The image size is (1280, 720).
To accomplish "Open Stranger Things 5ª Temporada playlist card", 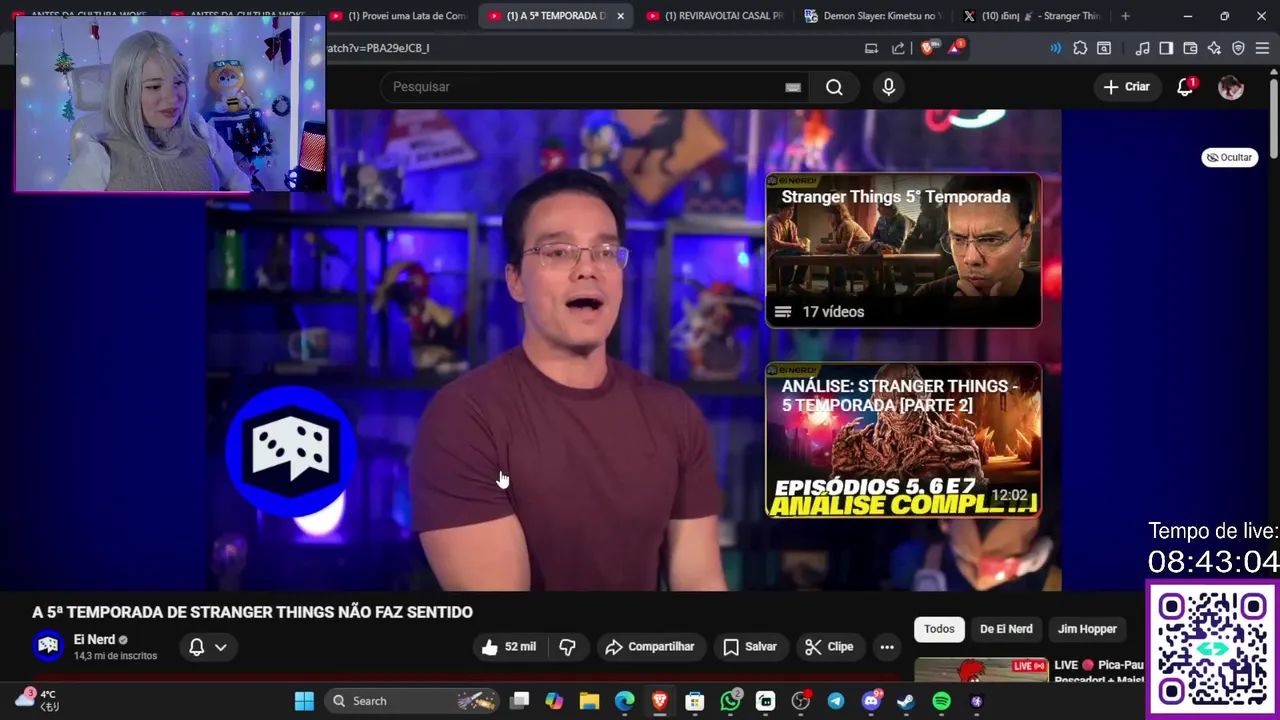I will 903,251.
